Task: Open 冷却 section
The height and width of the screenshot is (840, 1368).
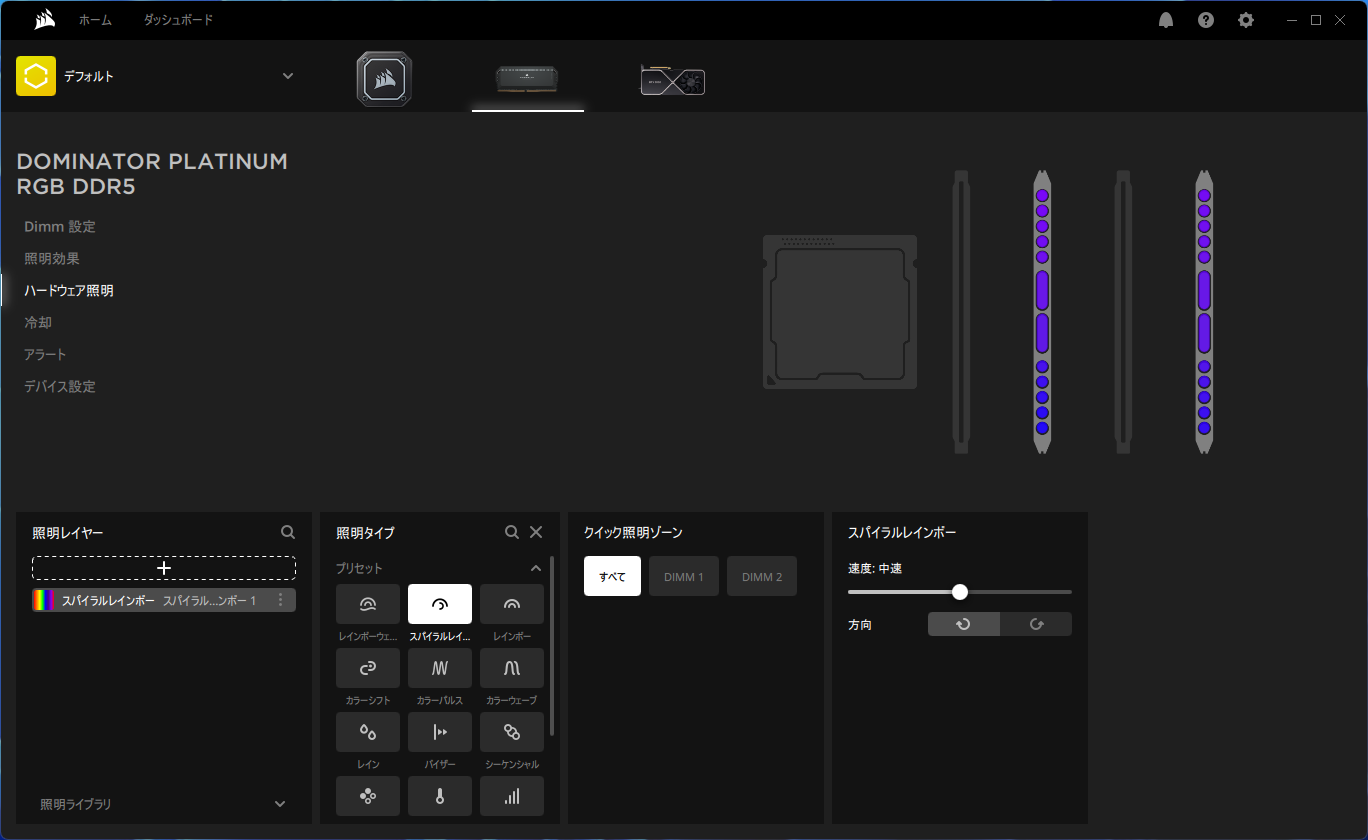Action: [38, 323]
